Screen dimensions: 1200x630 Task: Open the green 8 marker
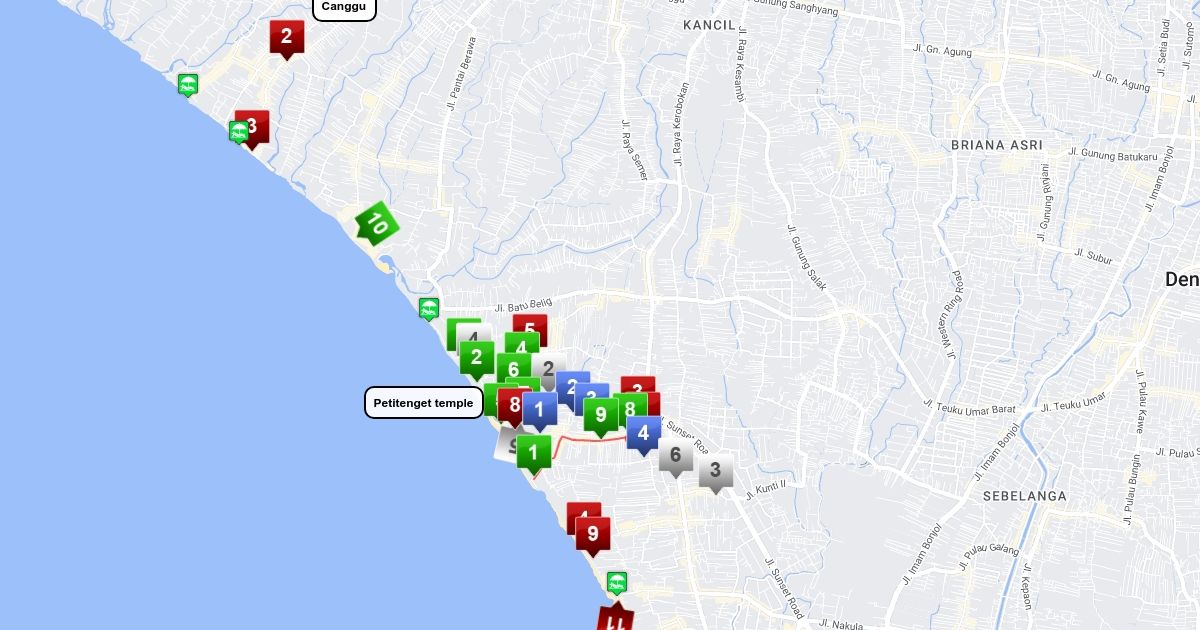pos(630,408)
